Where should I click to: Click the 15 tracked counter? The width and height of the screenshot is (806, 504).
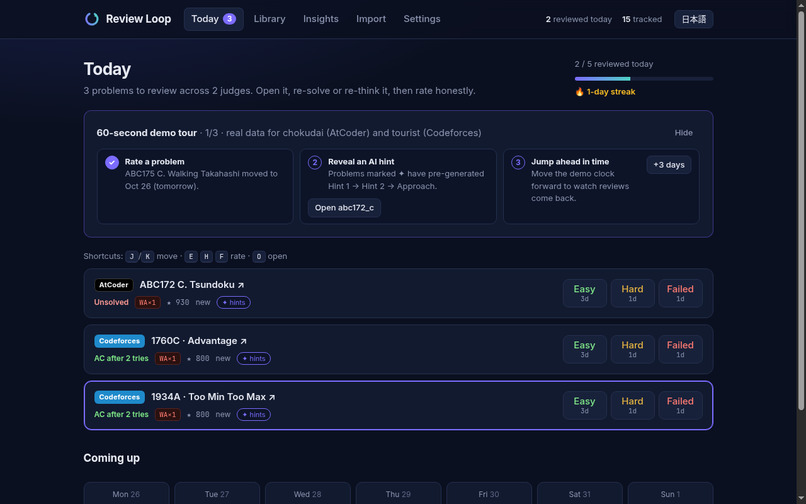pyautogui.click(x=642, y=20)
